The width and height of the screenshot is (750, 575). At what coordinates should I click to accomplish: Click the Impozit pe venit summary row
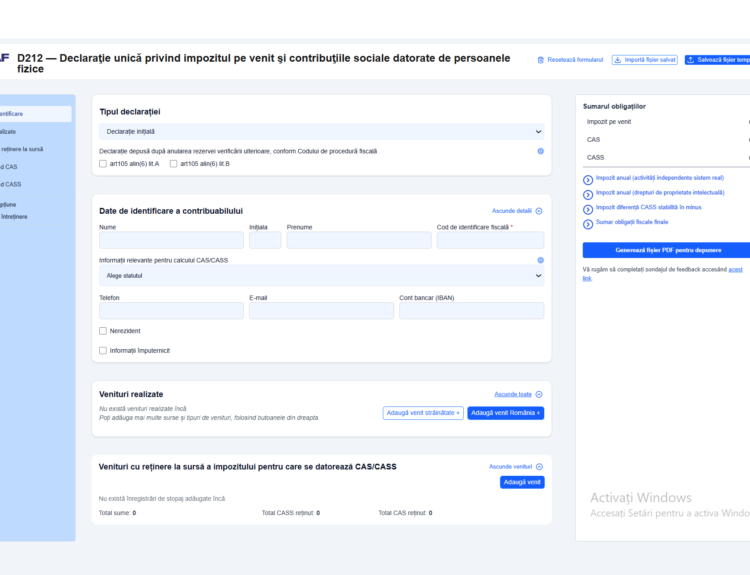tap(666, 122)
